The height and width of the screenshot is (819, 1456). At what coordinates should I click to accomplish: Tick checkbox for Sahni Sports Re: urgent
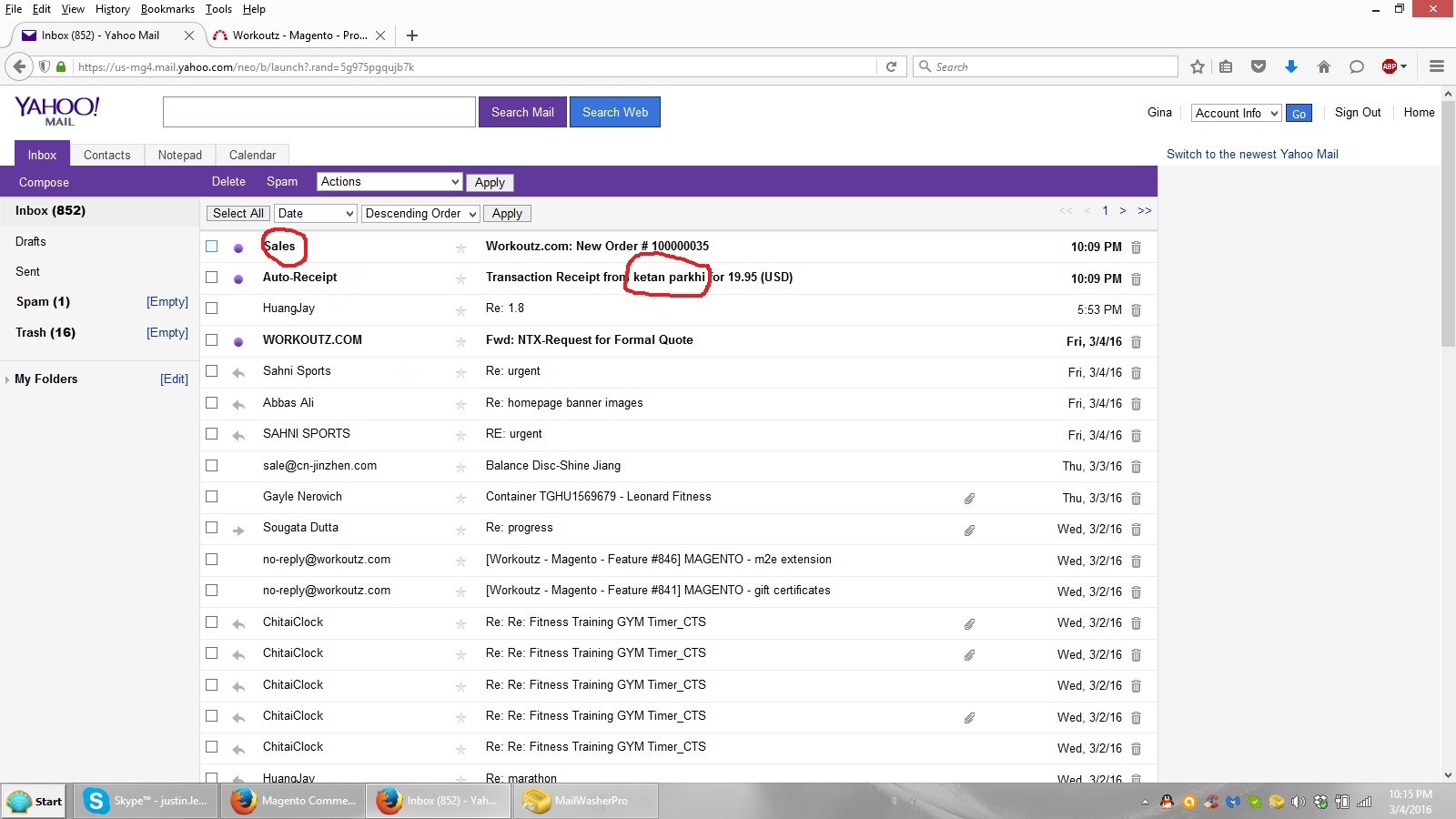tap(212, 370)
